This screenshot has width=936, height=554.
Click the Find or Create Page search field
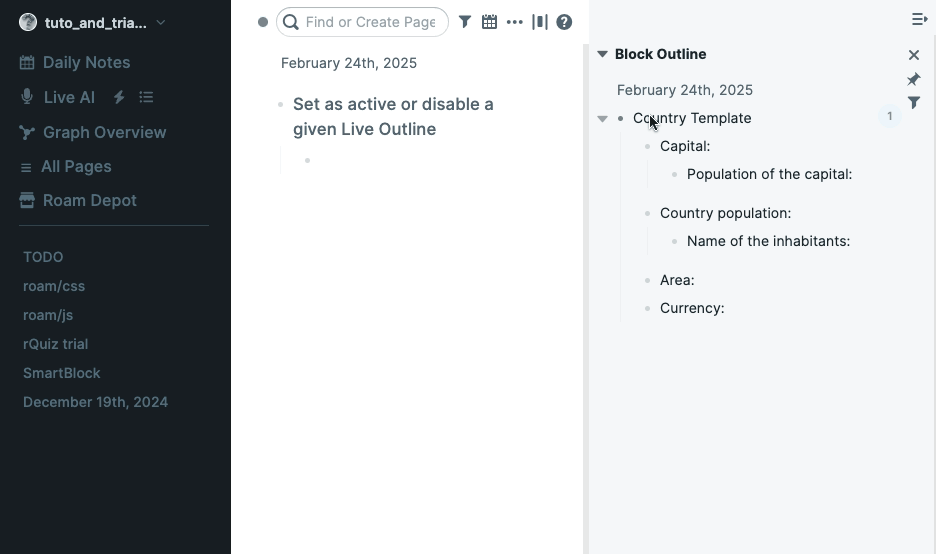pos(370,22)
